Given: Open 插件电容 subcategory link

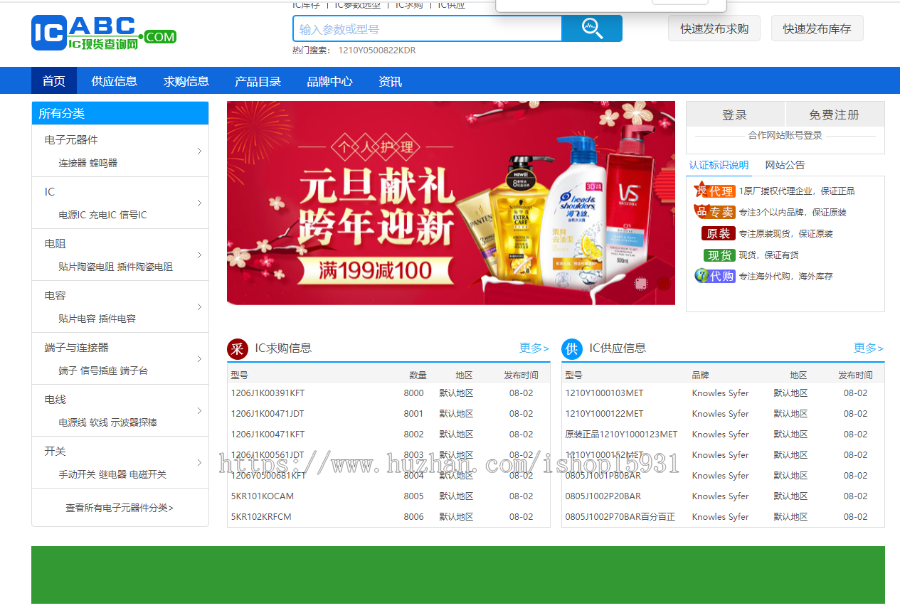Looking at the screenshot, I should pos(117,319).
